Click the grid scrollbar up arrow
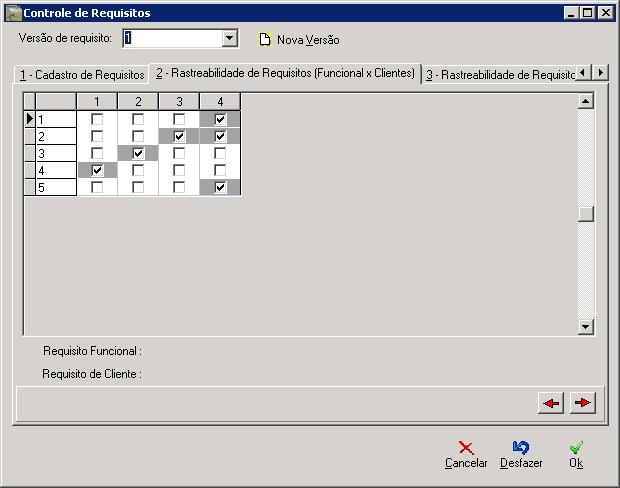 tap(586, 101)
